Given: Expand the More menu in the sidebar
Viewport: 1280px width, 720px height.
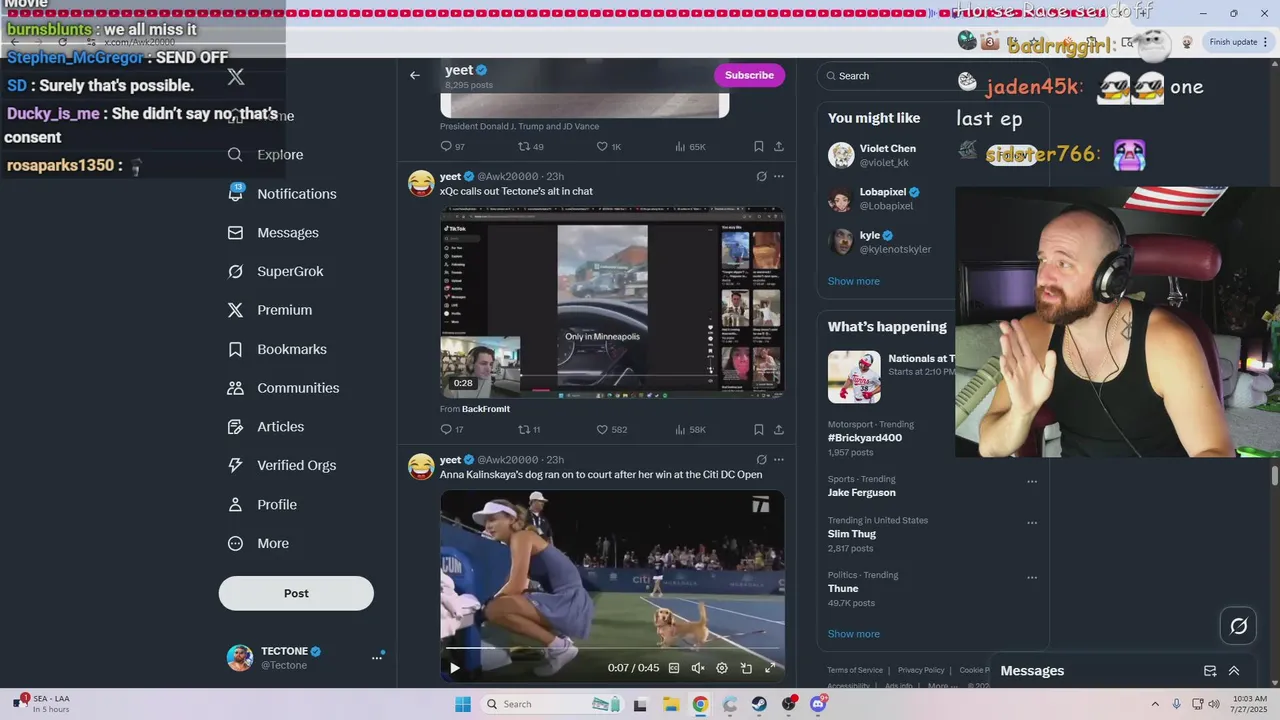Looking at the screenshot, I should pos(258,544).
